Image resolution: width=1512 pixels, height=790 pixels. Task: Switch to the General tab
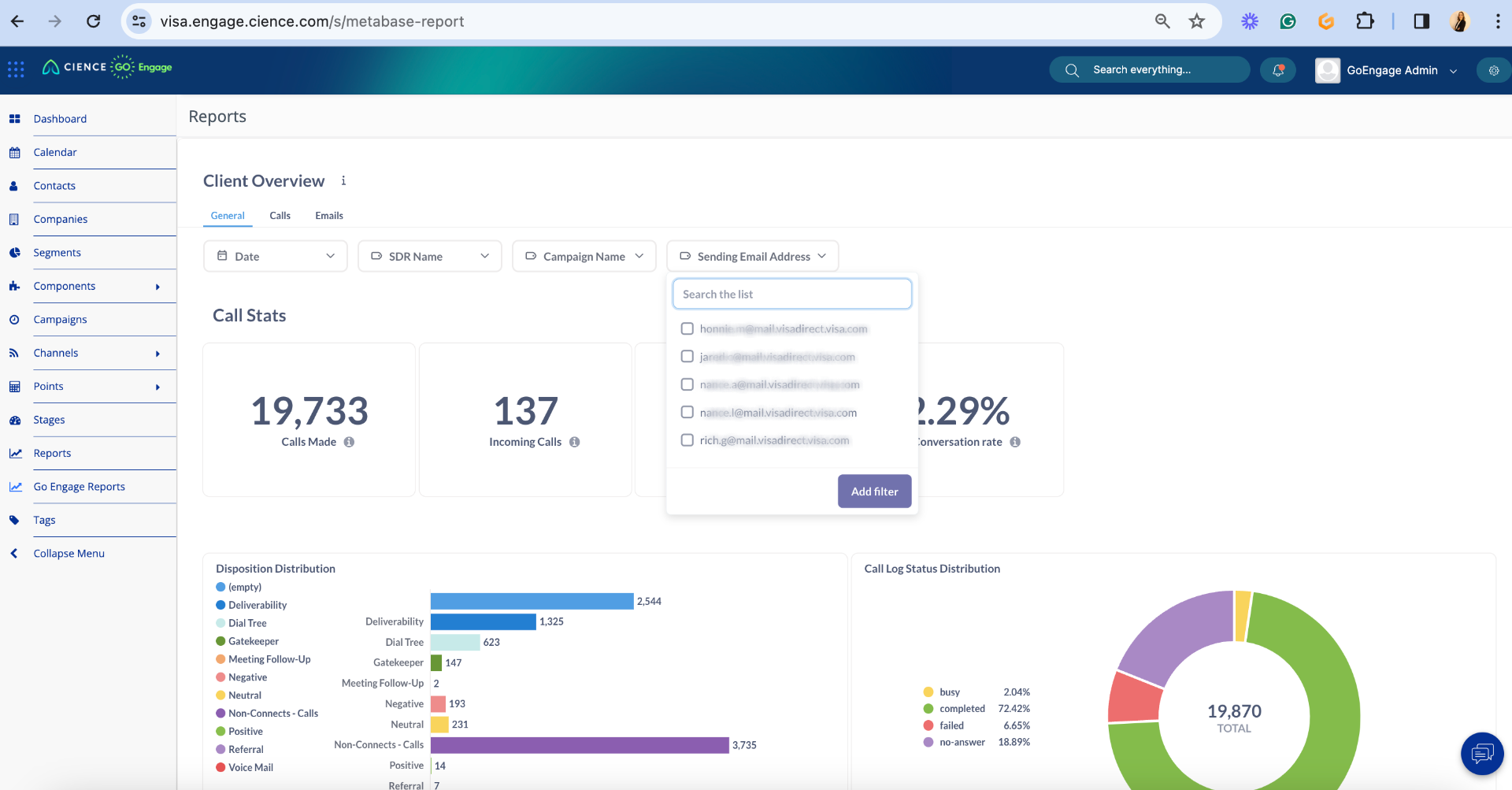tap(228, 216)
